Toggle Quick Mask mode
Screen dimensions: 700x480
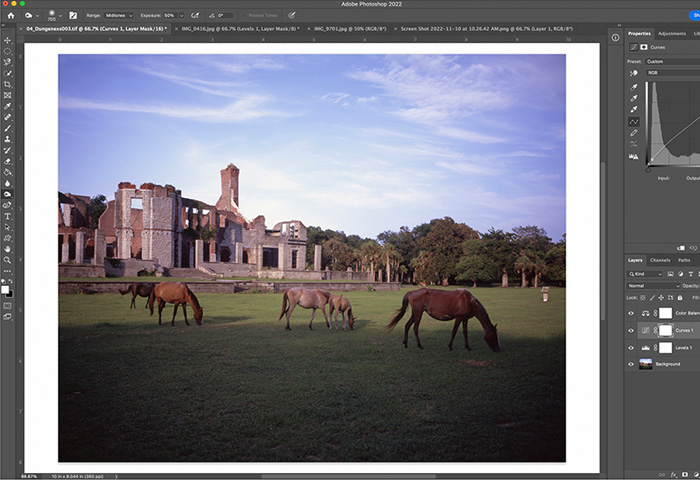point(8,306)
